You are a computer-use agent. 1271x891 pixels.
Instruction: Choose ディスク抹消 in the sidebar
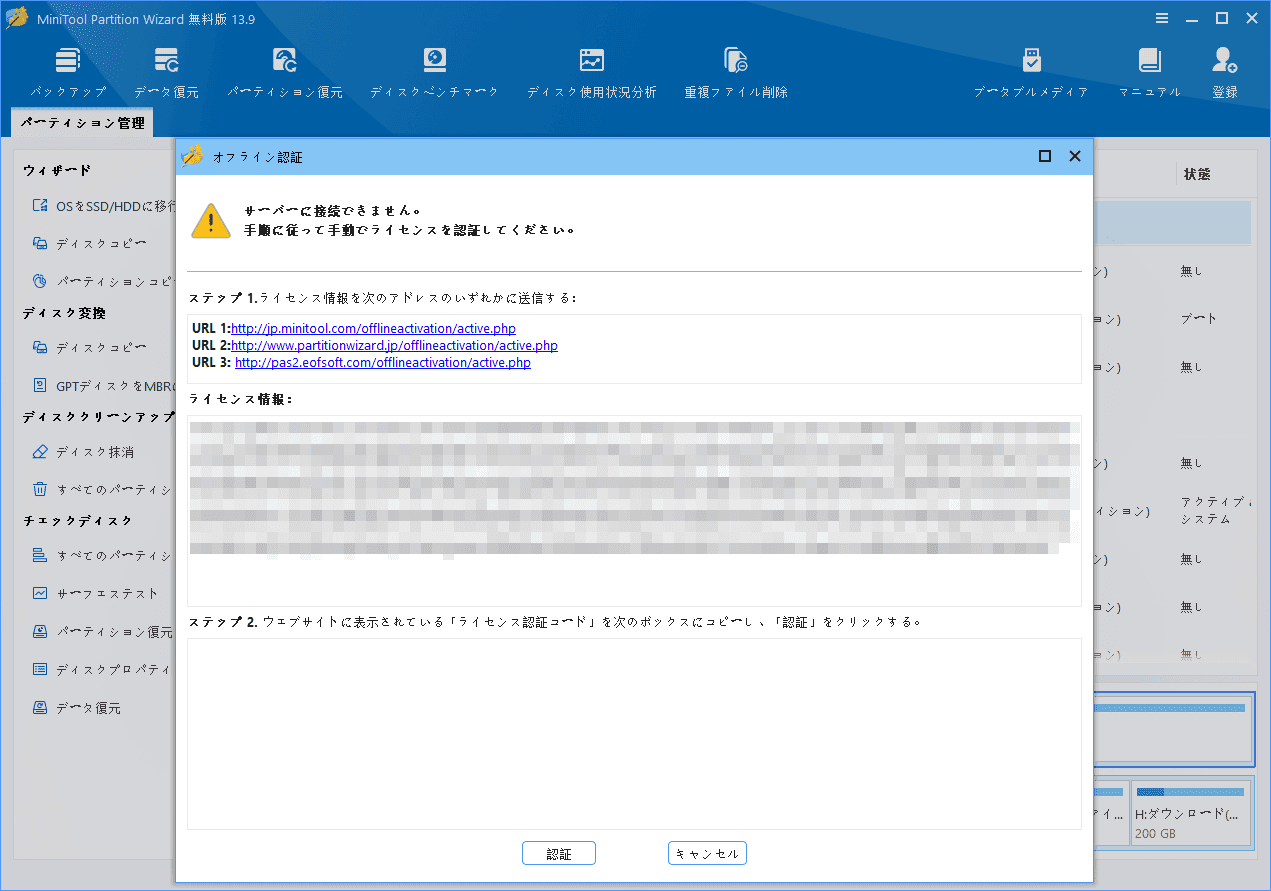coord(83,452)
